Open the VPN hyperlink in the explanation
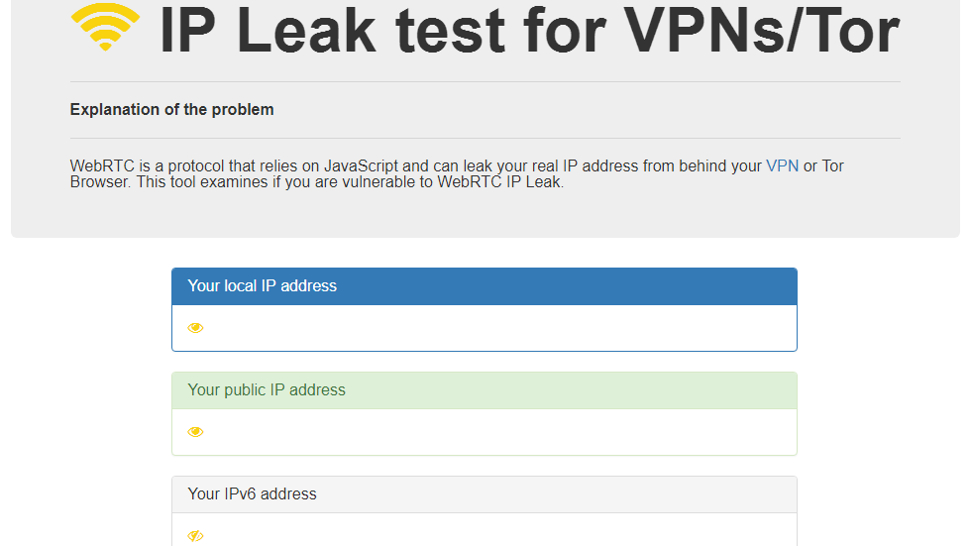Image resolution: width=970 pixels, height=546 pixels. coord(782,166)
